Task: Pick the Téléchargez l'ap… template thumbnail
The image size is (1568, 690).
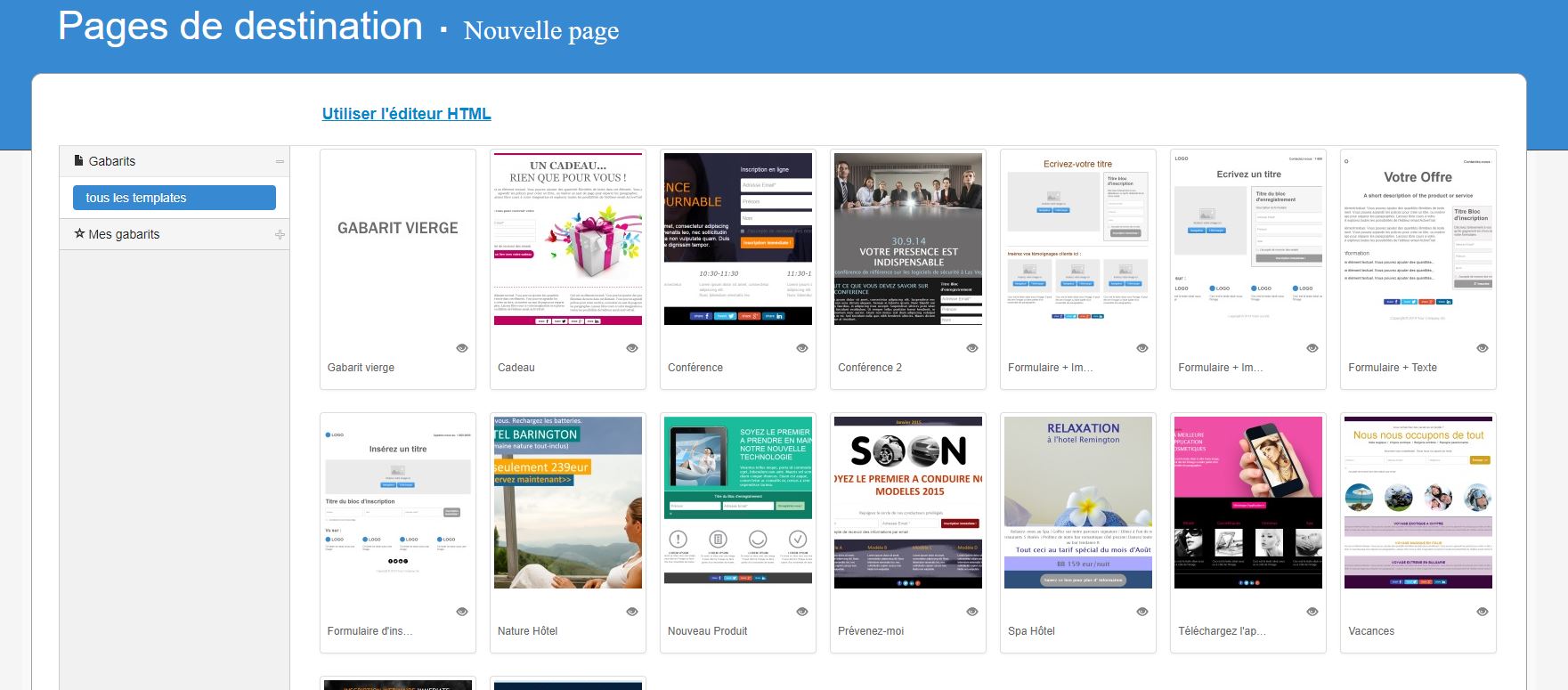Action: tap(1248, 502)
